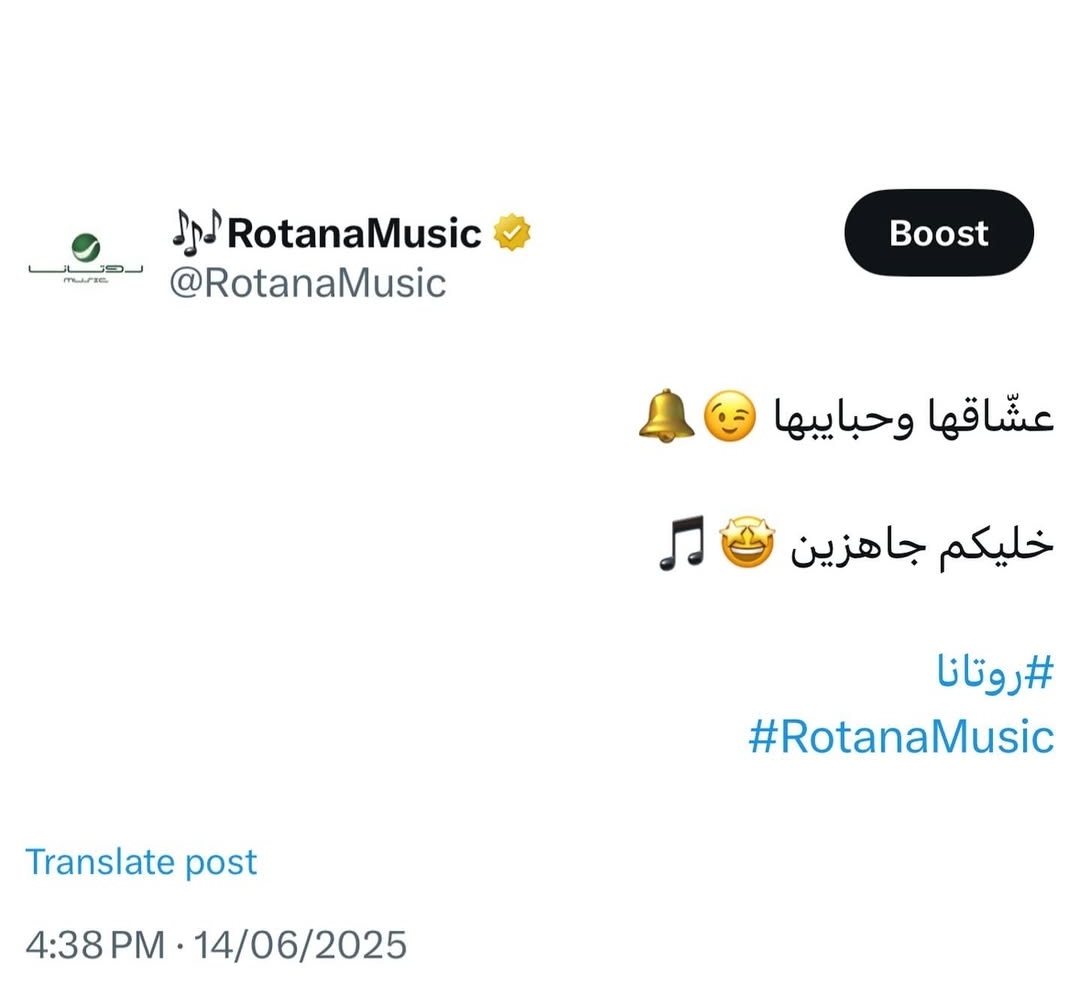
Task: Click the gold verified badge icon
Action: click(x=512, y=232)
